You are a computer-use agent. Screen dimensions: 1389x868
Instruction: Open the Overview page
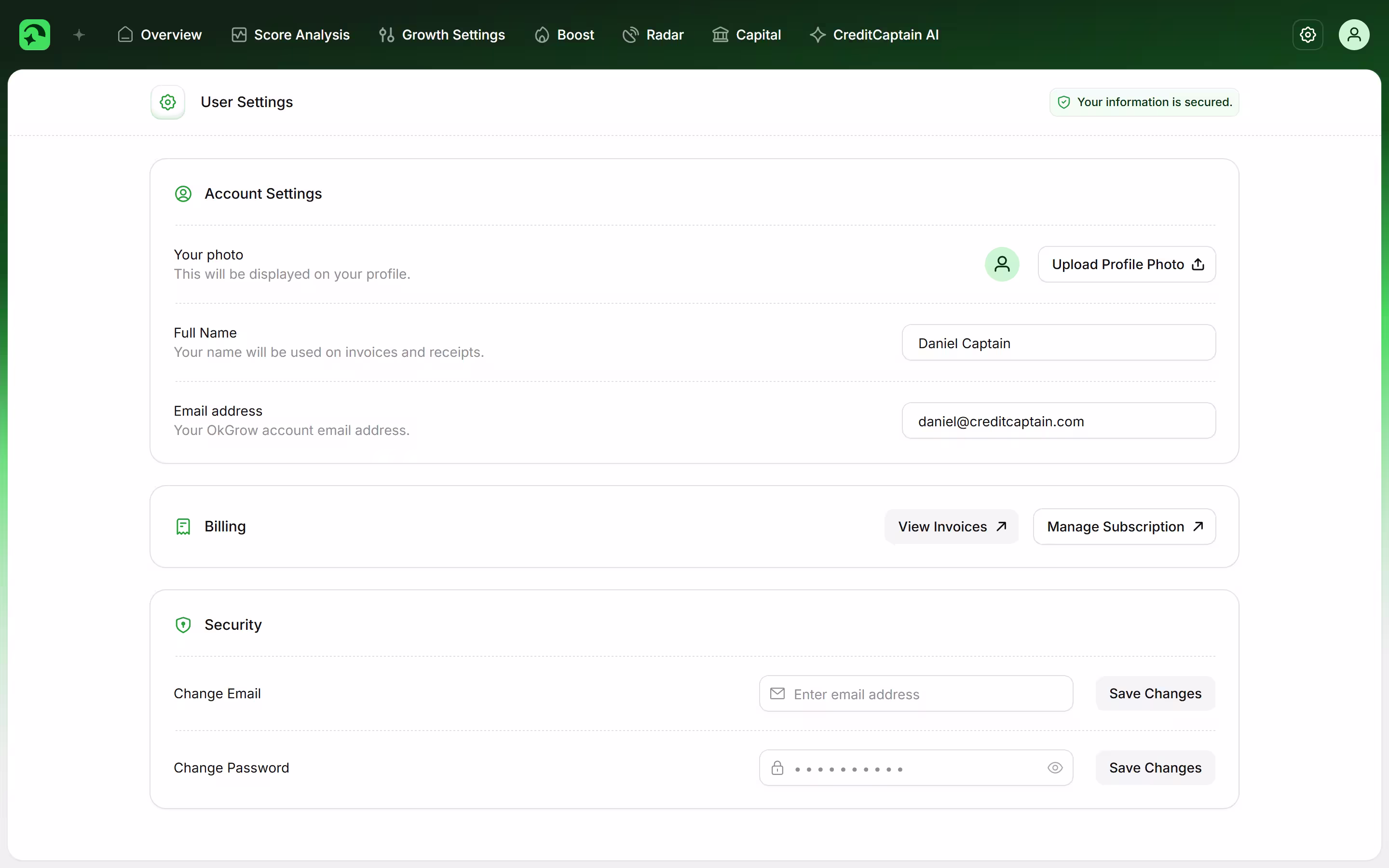pyautogui.click(x=160, y=35)
